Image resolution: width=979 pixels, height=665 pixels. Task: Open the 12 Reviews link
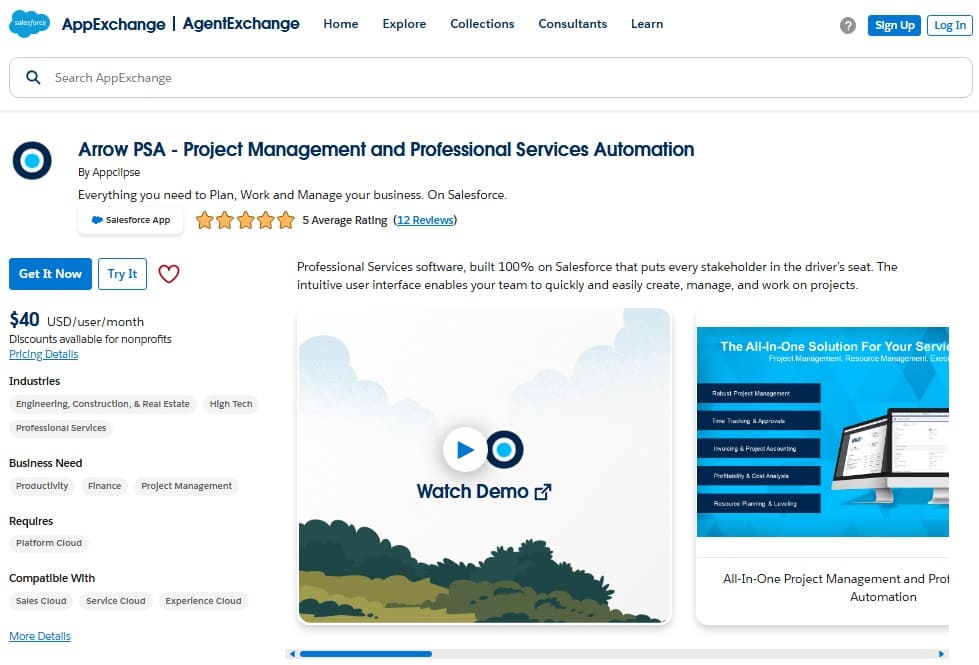click(x=425, y=220)
